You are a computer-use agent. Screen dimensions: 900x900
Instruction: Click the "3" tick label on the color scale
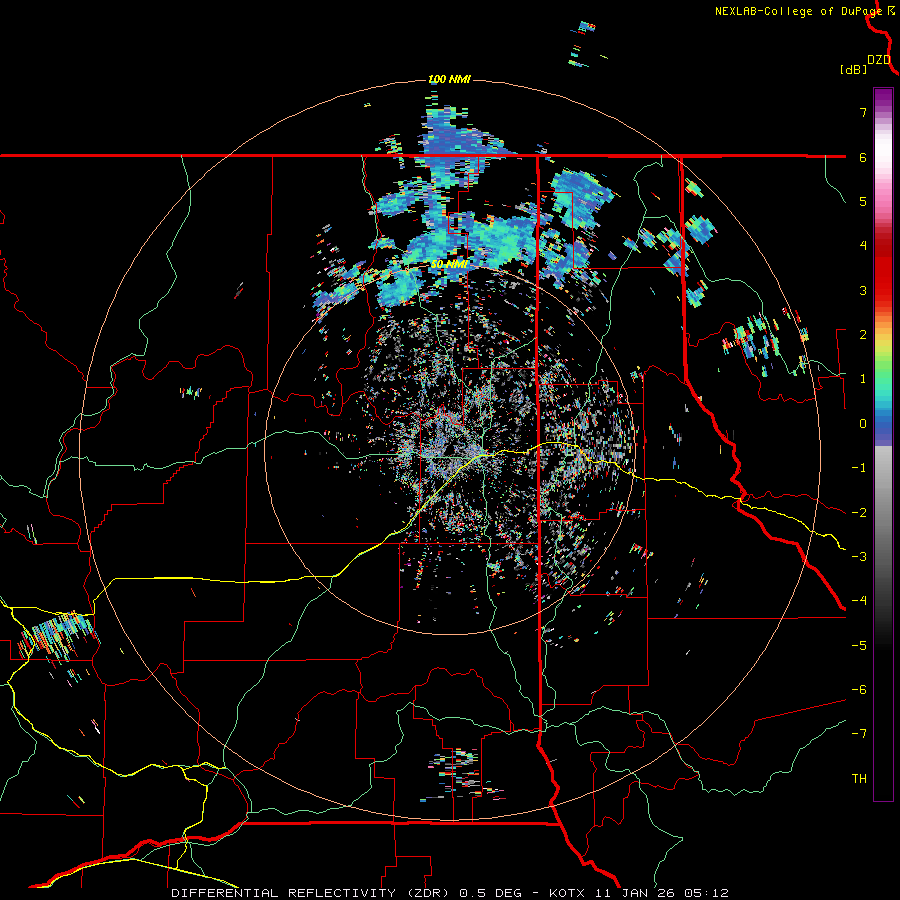pyautogui.click(x=863, y=290)
